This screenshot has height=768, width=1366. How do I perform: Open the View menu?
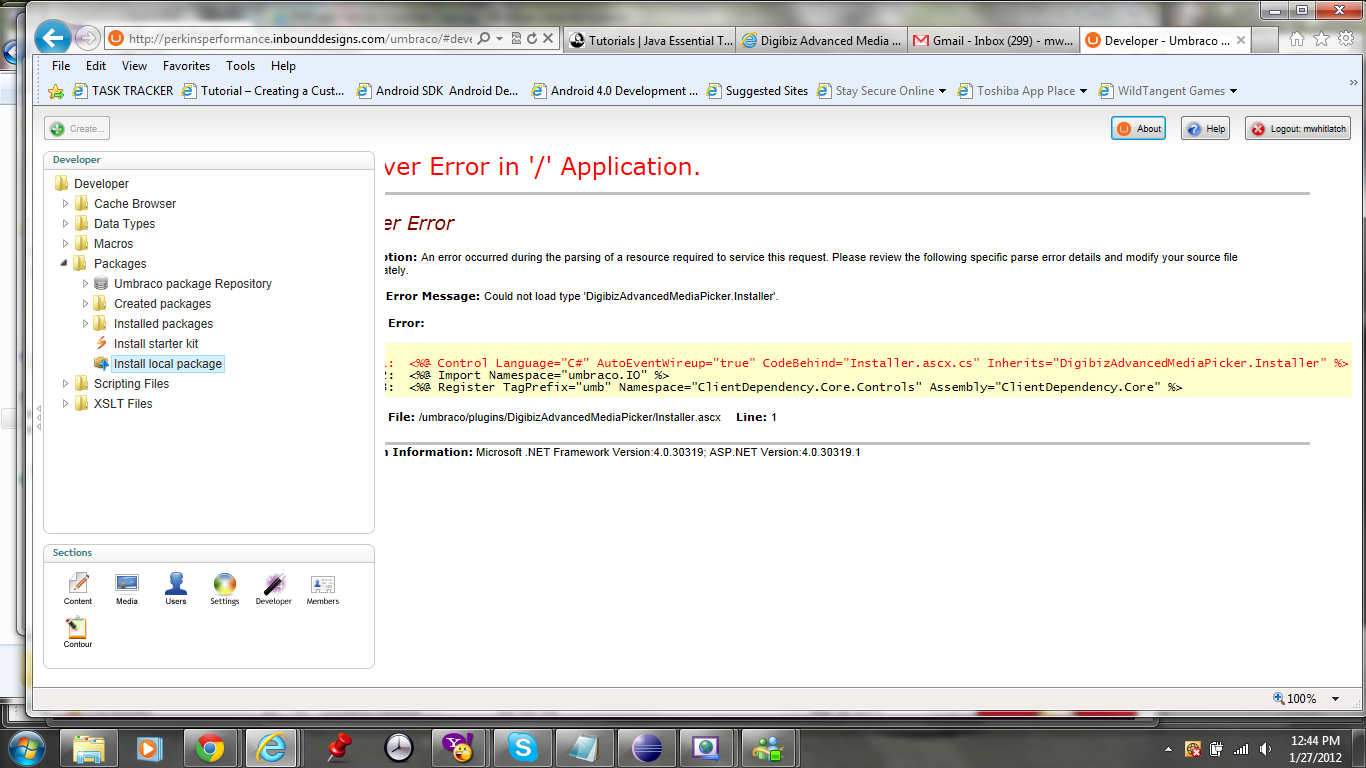coord(134,66)
